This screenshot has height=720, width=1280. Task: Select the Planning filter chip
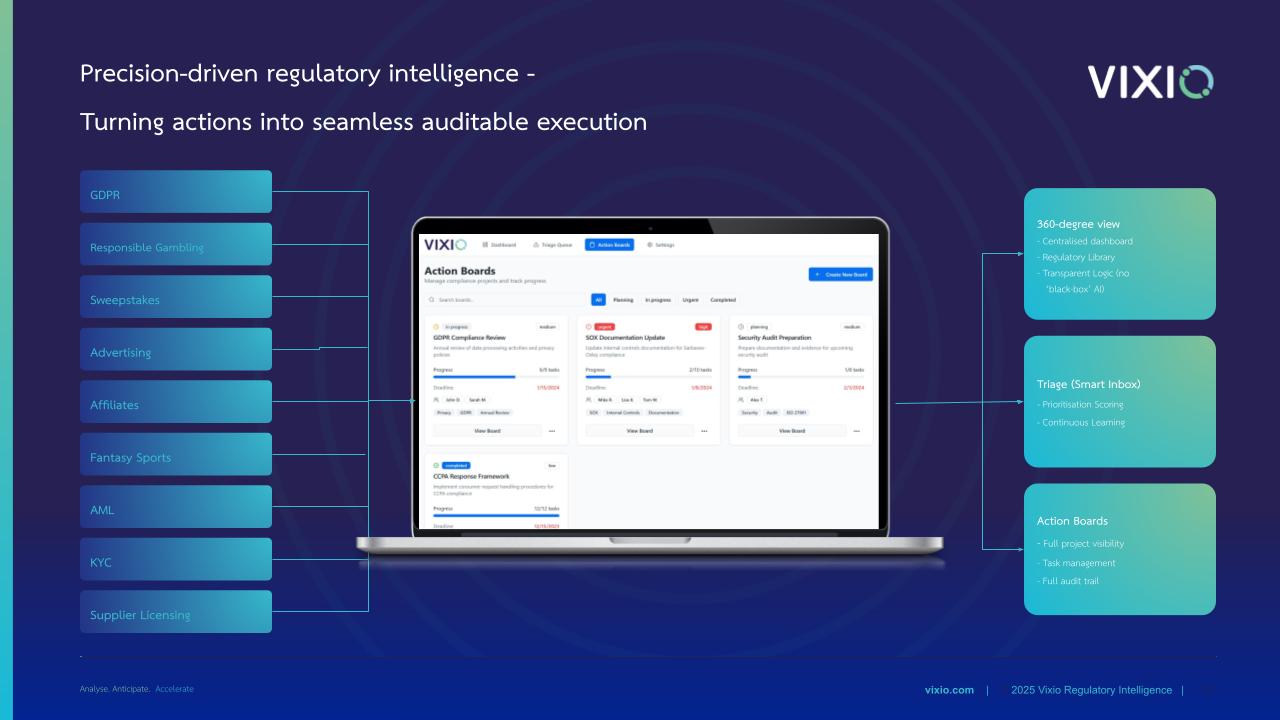[x=623, y=300]
